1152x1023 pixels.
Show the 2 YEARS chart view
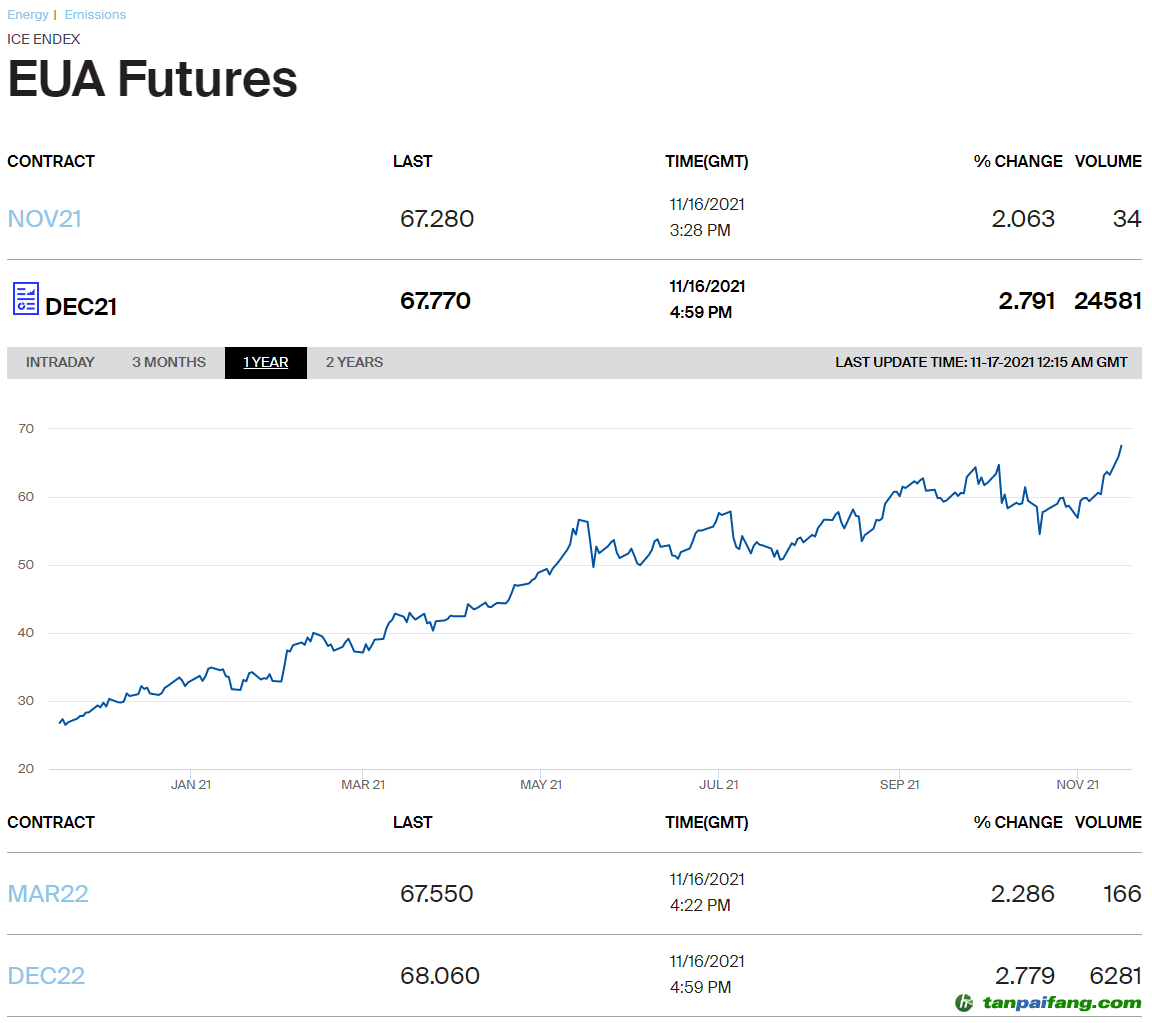point(354,363)
